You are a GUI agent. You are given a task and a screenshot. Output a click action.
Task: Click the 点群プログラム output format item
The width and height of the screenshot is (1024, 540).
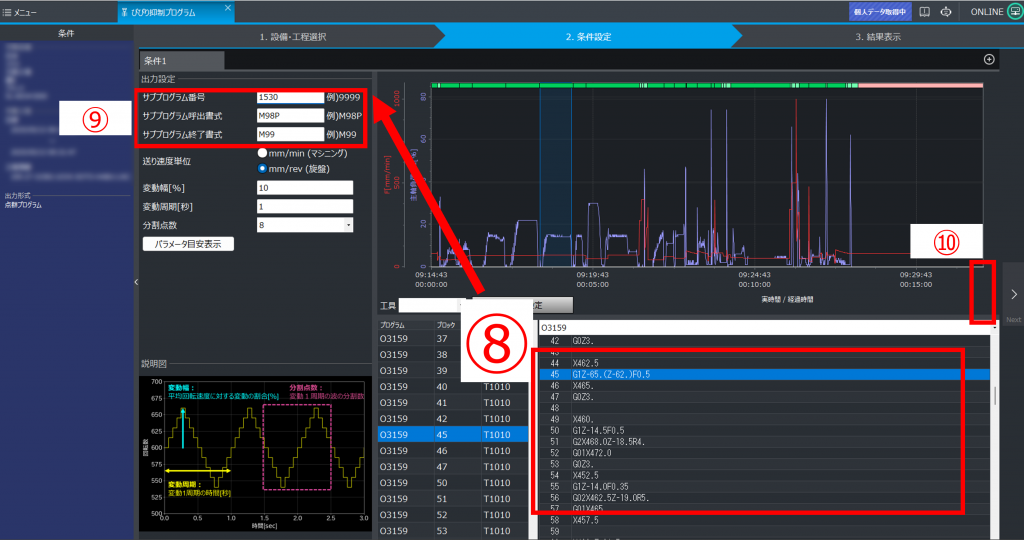(23, 205)
